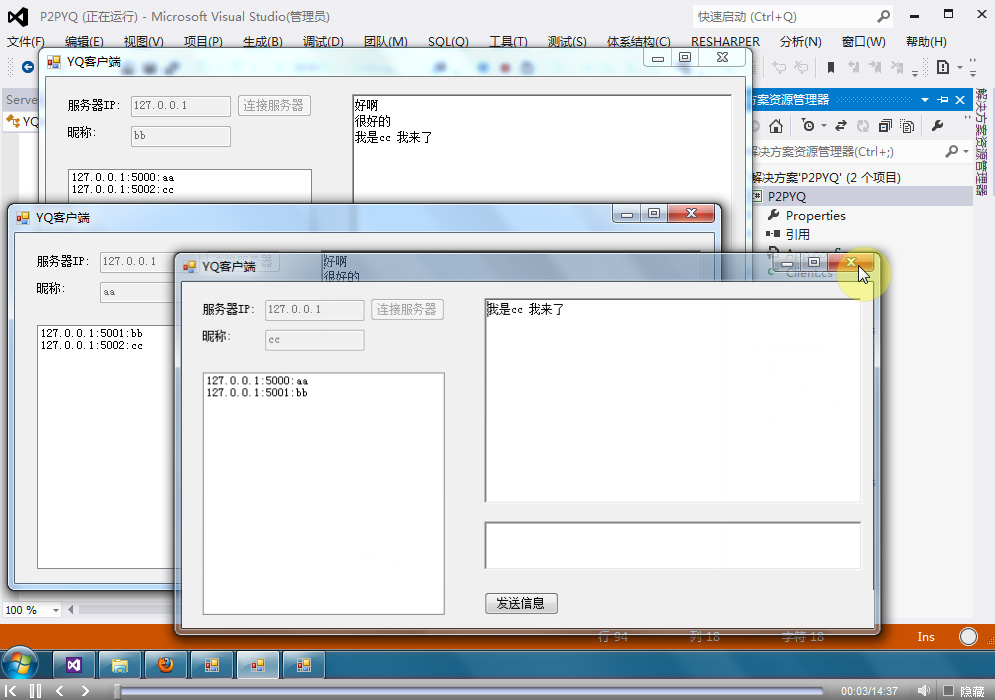Click the Sync with Active Document icon
The height and width of the screenshot is (700, 995).
coord(840,126)
